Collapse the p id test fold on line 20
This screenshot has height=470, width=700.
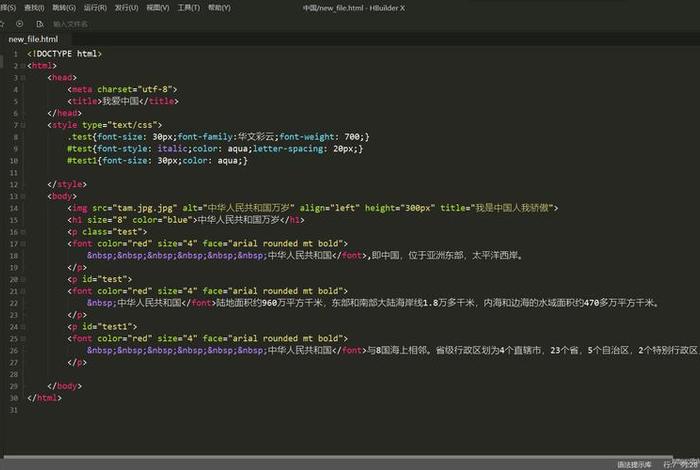[22, 279]
